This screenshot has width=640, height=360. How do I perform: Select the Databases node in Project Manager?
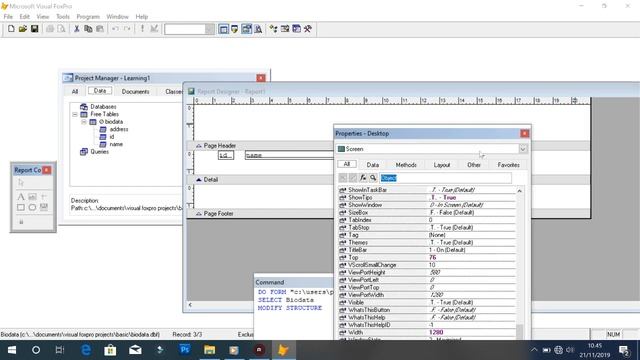pos(103,107)
